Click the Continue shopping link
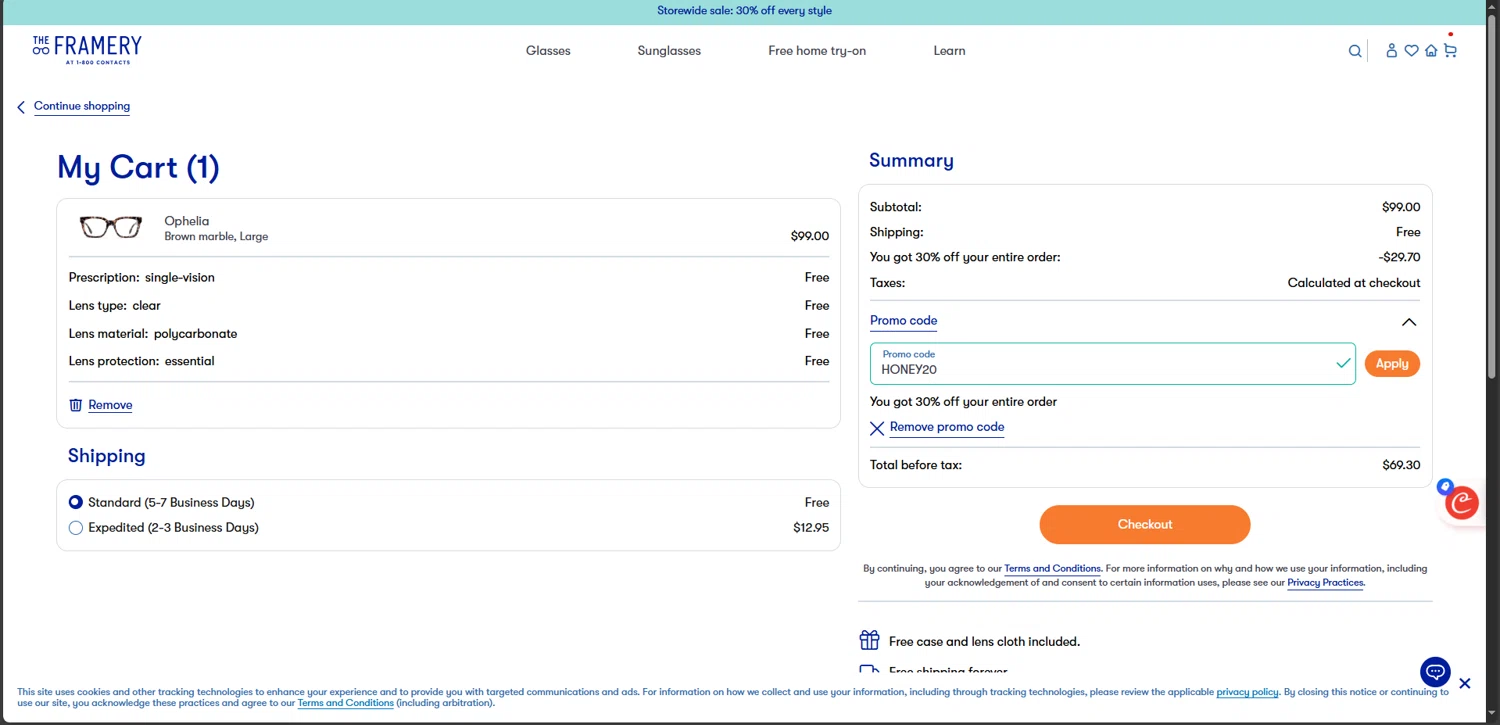1500x725 pixels. (x=82, y=106)
